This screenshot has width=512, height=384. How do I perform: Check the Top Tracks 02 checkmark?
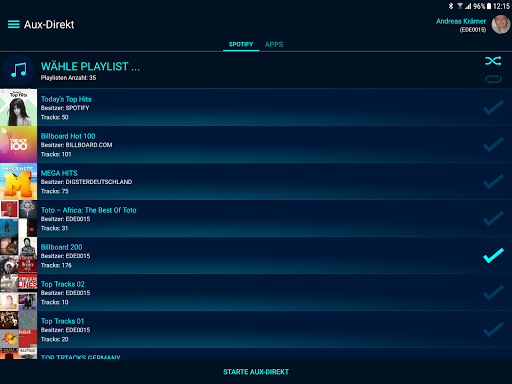493,293
